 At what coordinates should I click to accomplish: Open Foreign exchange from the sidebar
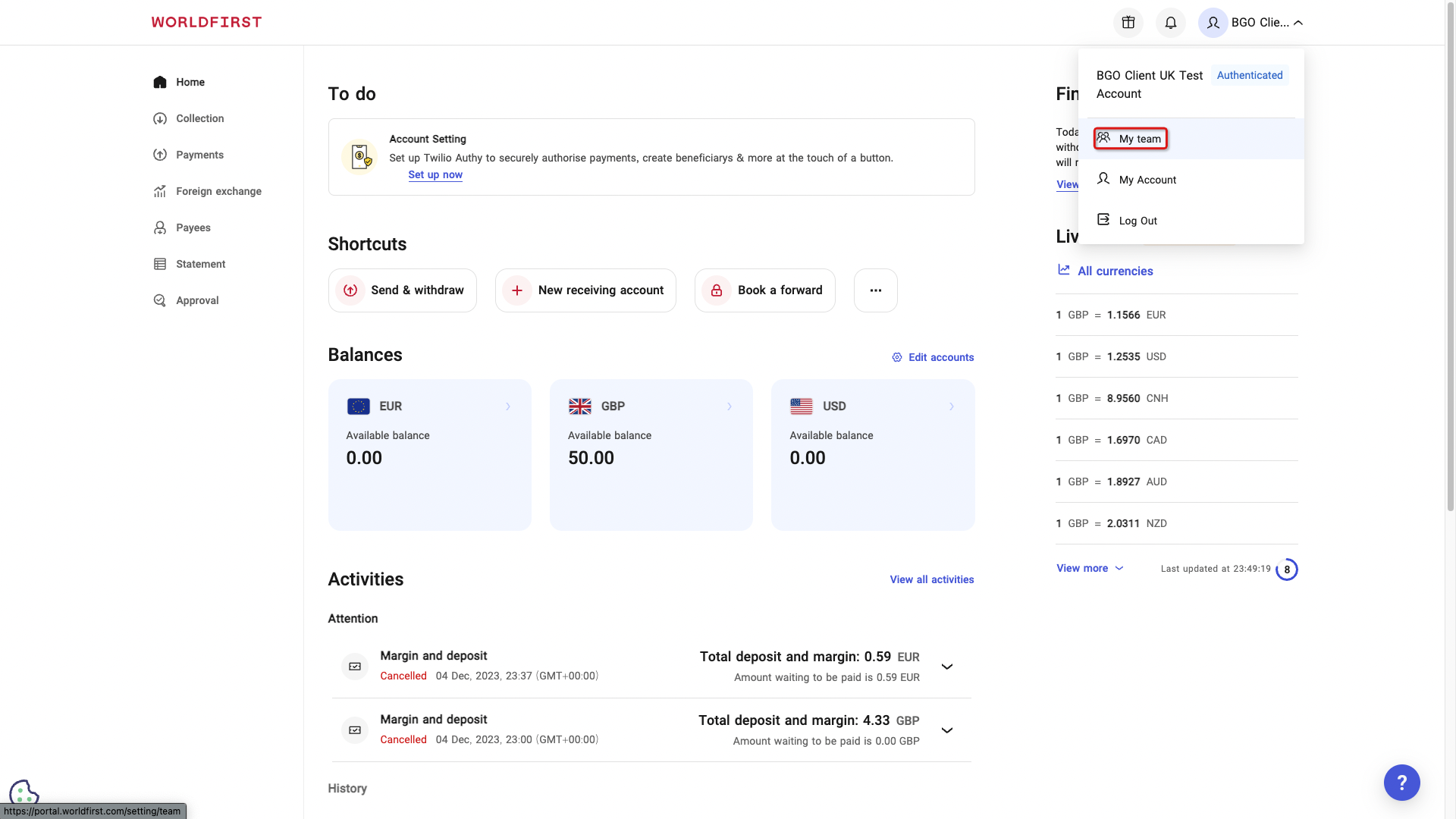217,191
